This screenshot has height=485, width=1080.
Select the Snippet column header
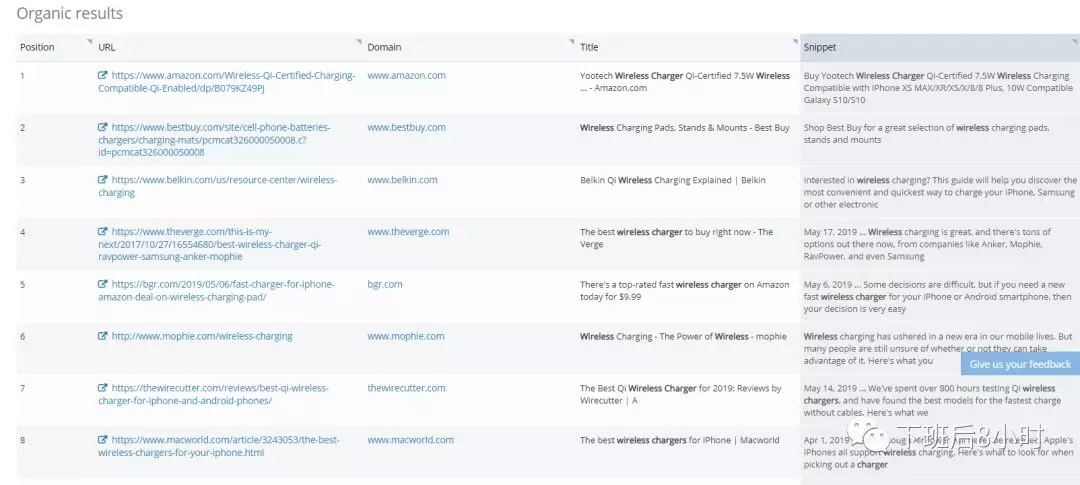(x=820, y=47)
